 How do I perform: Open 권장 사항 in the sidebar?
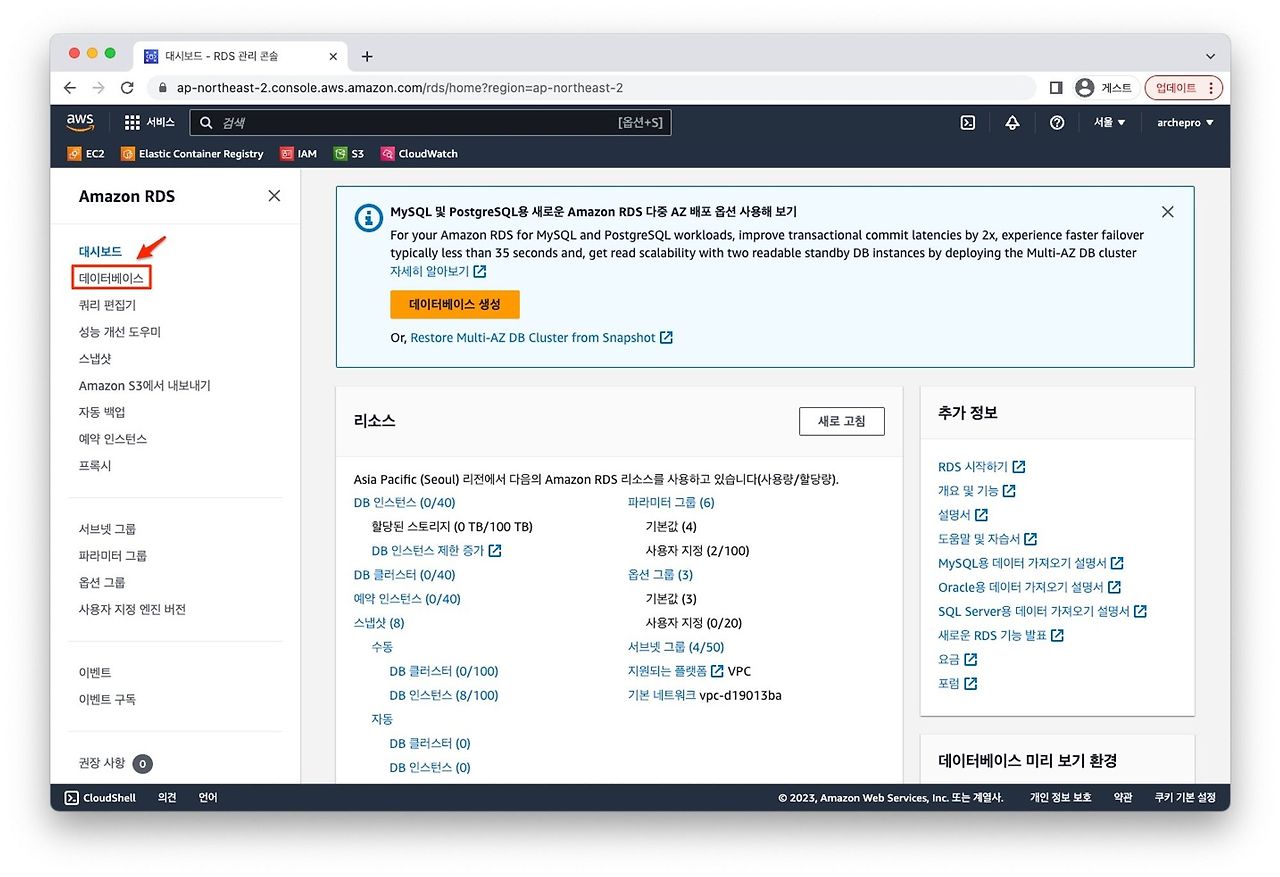coord(102,763)
